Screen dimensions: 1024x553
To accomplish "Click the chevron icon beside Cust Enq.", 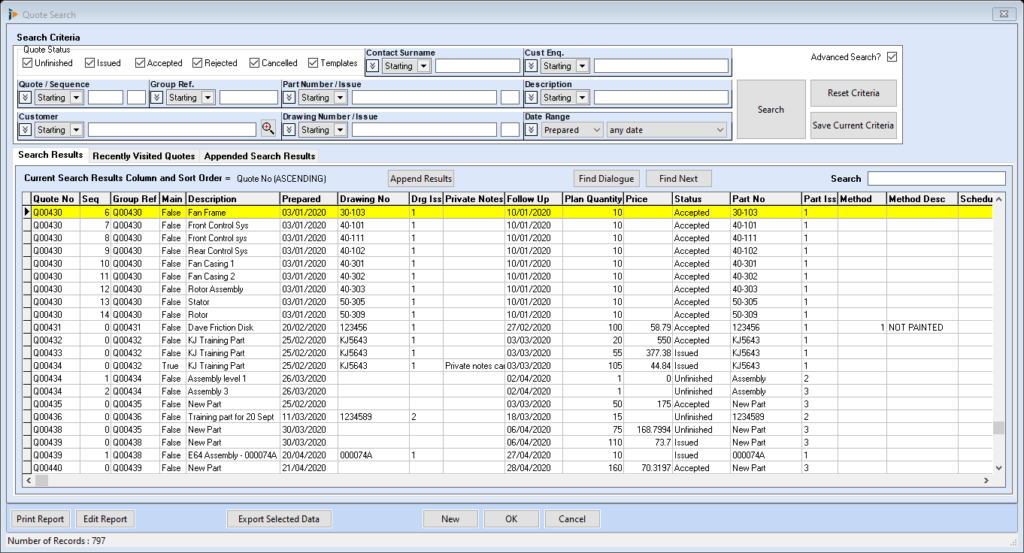I will click(x=532, y=66).
